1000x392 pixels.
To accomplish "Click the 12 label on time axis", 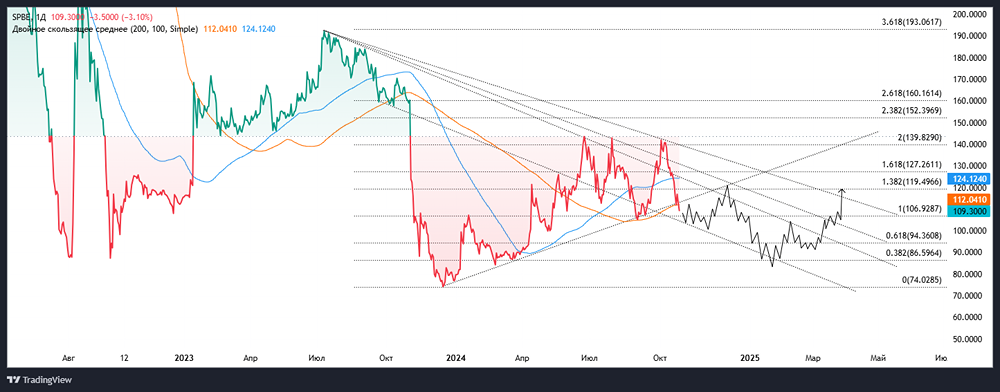I will point(124,358).
